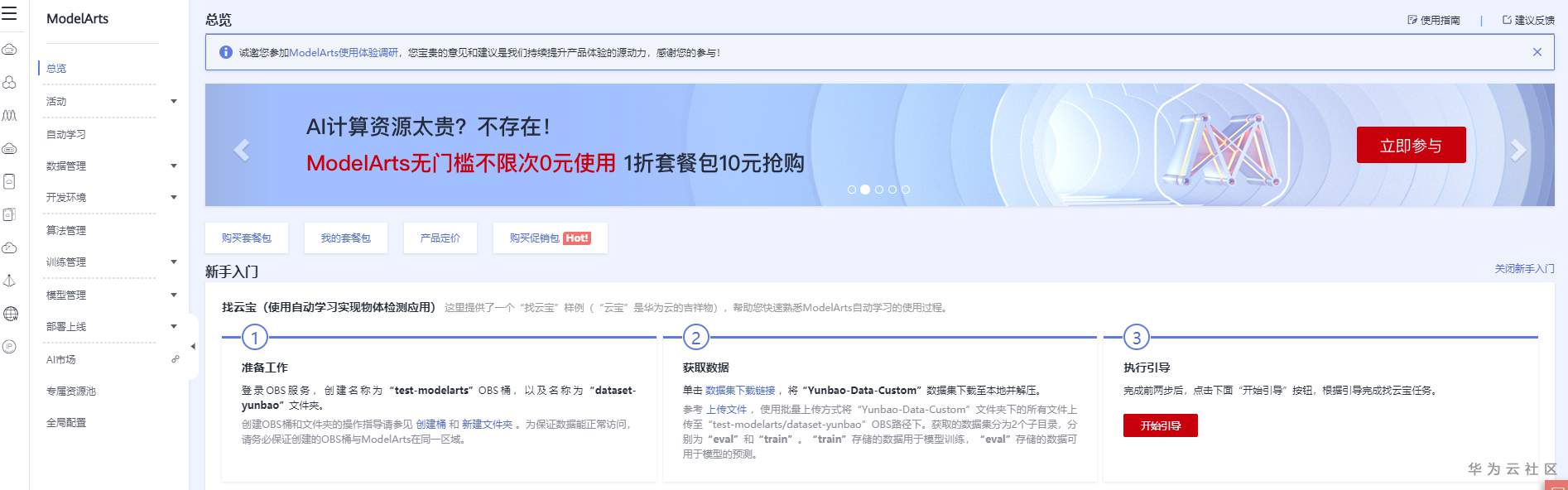This screenshot has width=1568, height=490.
Task: Click the stacked device icon in left strip
Action: [x=9, y=214]
